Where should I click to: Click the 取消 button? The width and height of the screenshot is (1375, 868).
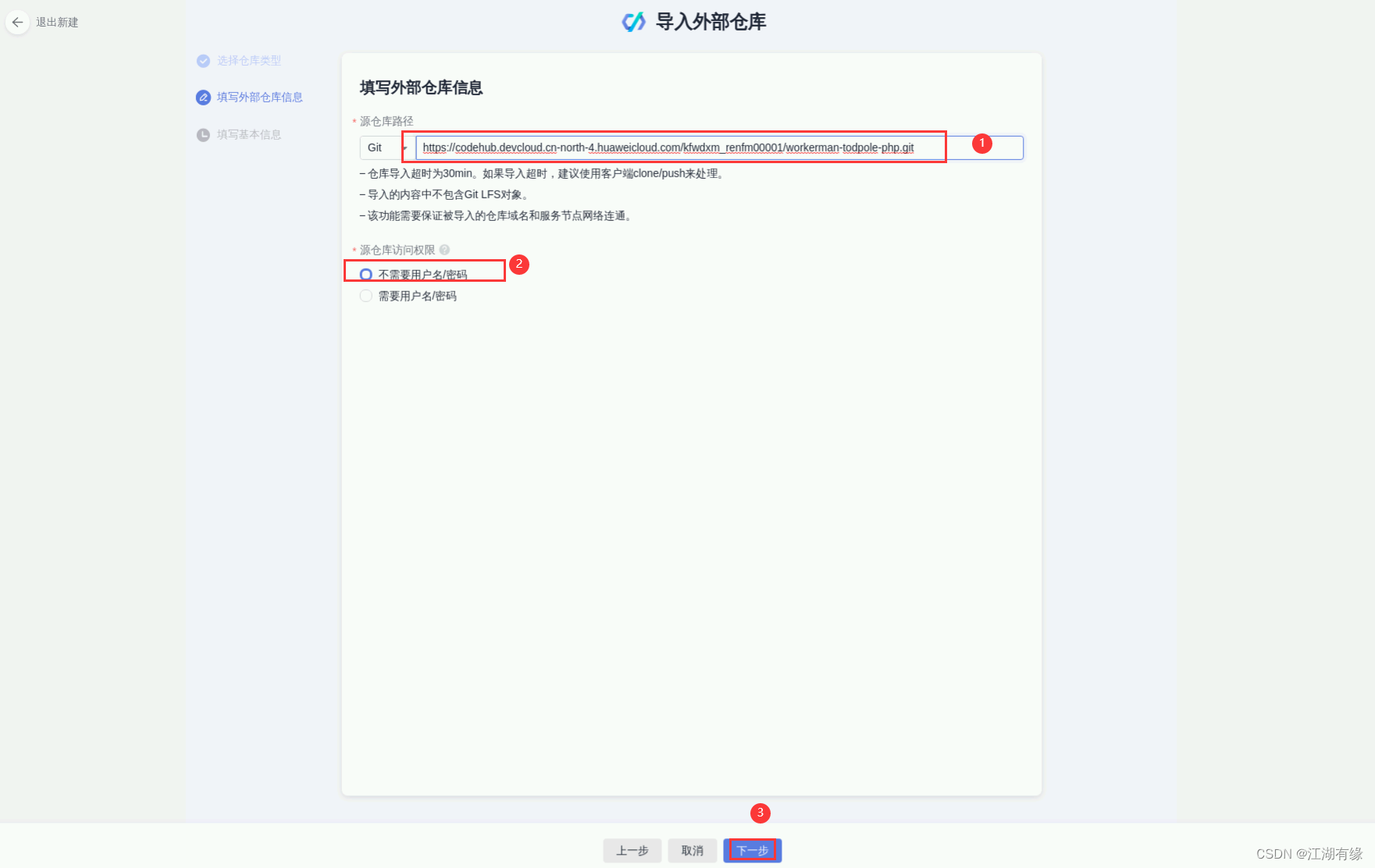(x=692, y=851)
